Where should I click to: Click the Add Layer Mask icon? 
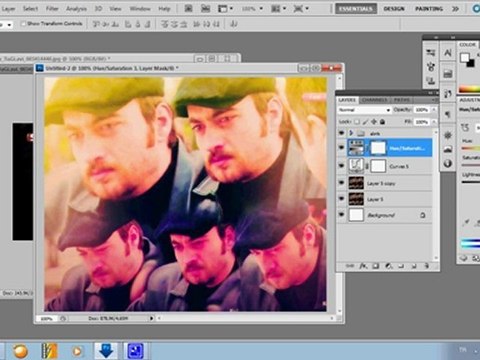point(376,266)
